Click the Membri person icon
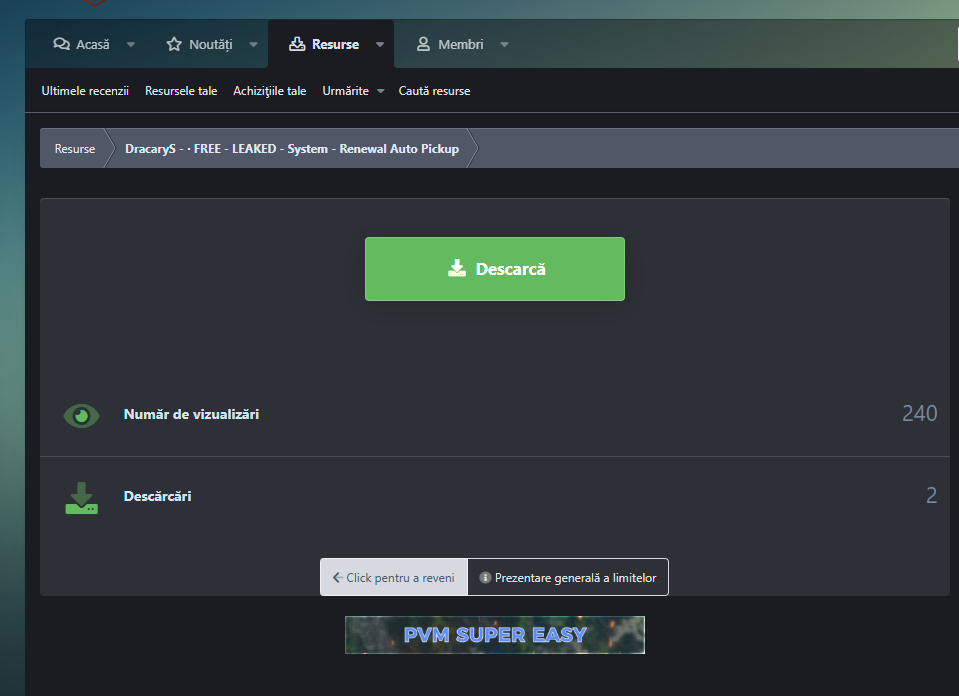The width and height of the screenshot is (959, 696). point(423,44)
